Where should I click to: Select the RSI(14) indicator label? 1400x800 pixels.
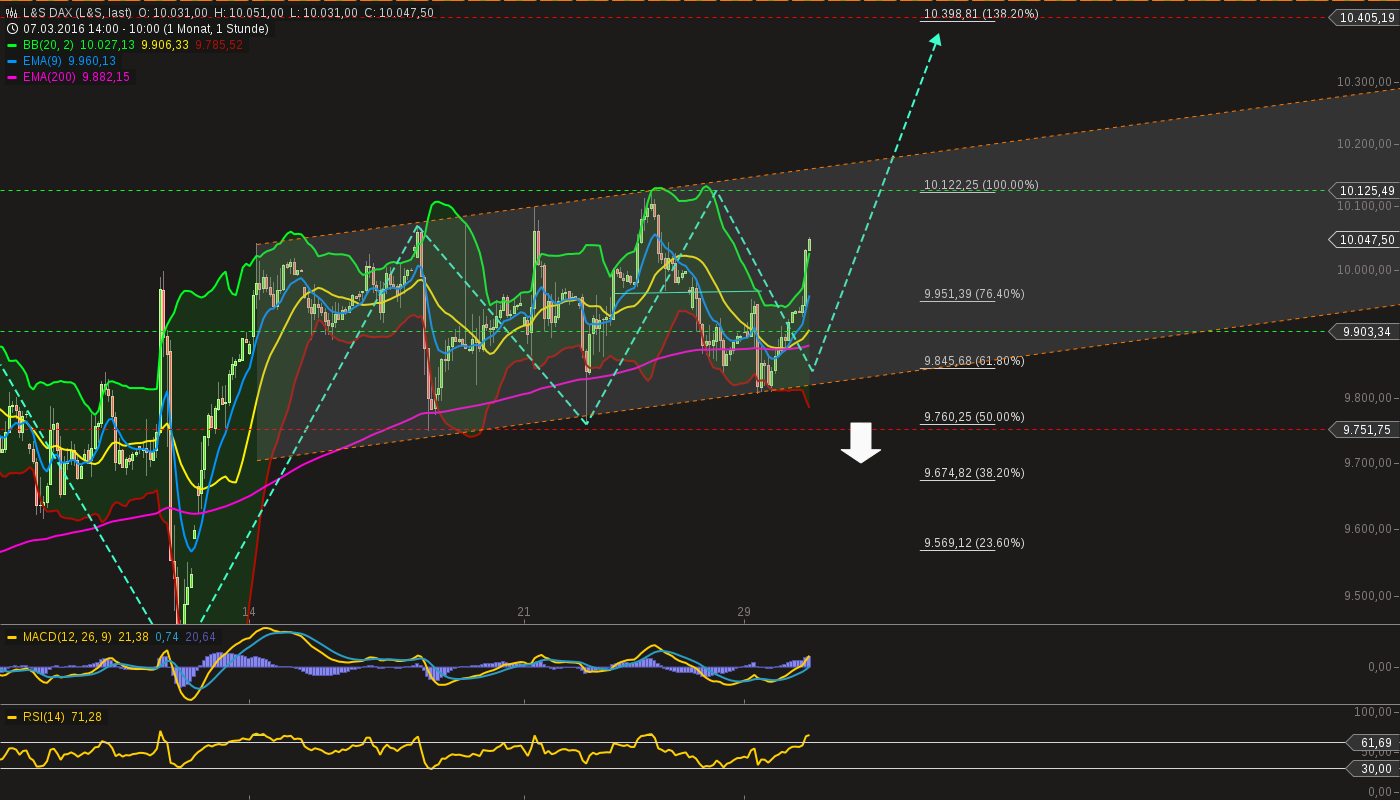coord(44,717)
